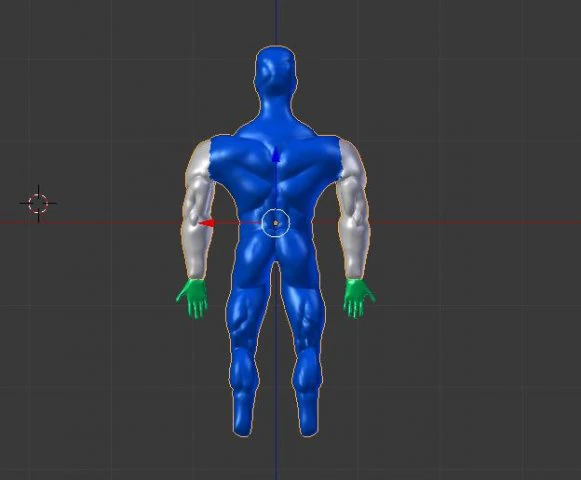Click the white manipulator center circle
Screen dimensions: 581x480
[275, 223]
